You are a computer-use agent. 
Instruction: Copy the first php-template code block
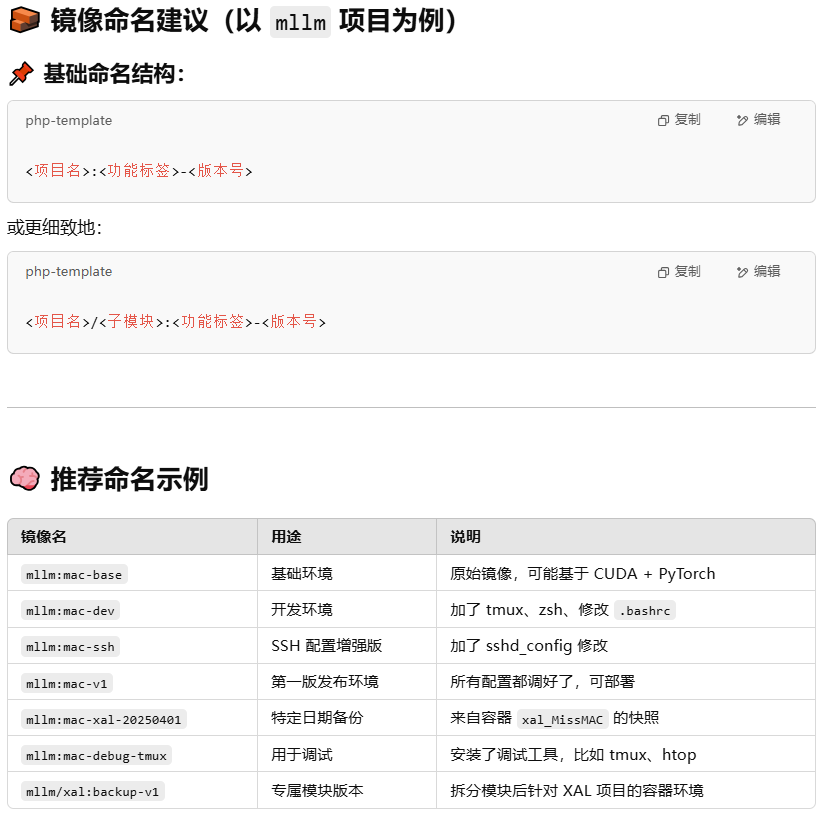pos(679,120)
